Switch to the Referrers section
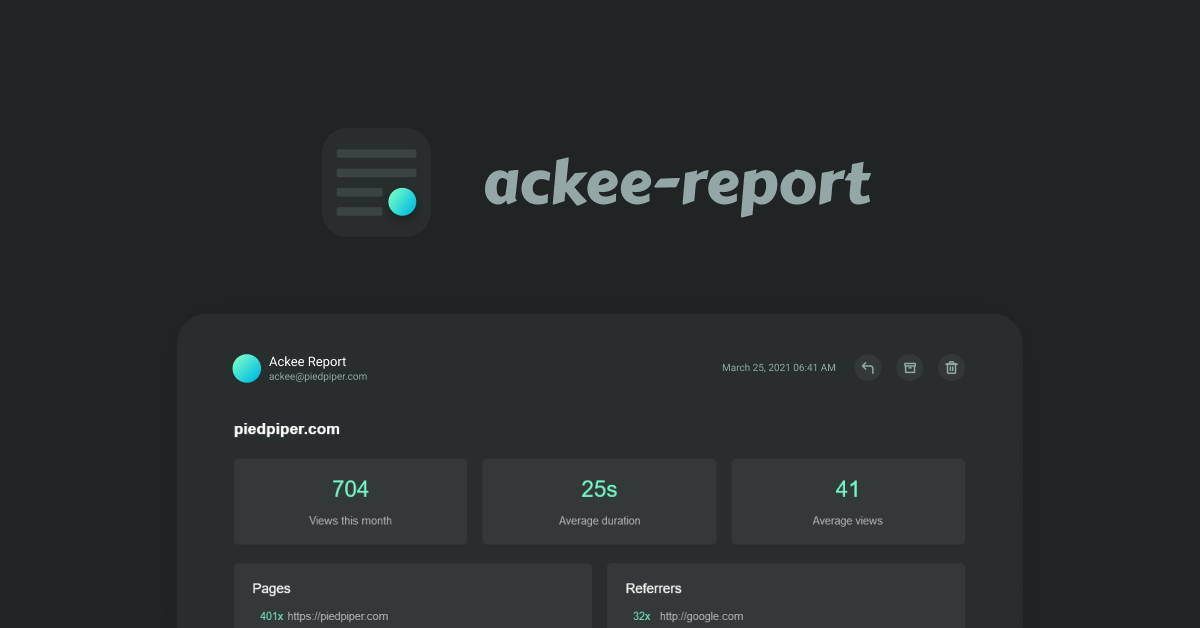The height and width of the screenshot is (628, 1200). click(x=653, y=588)
